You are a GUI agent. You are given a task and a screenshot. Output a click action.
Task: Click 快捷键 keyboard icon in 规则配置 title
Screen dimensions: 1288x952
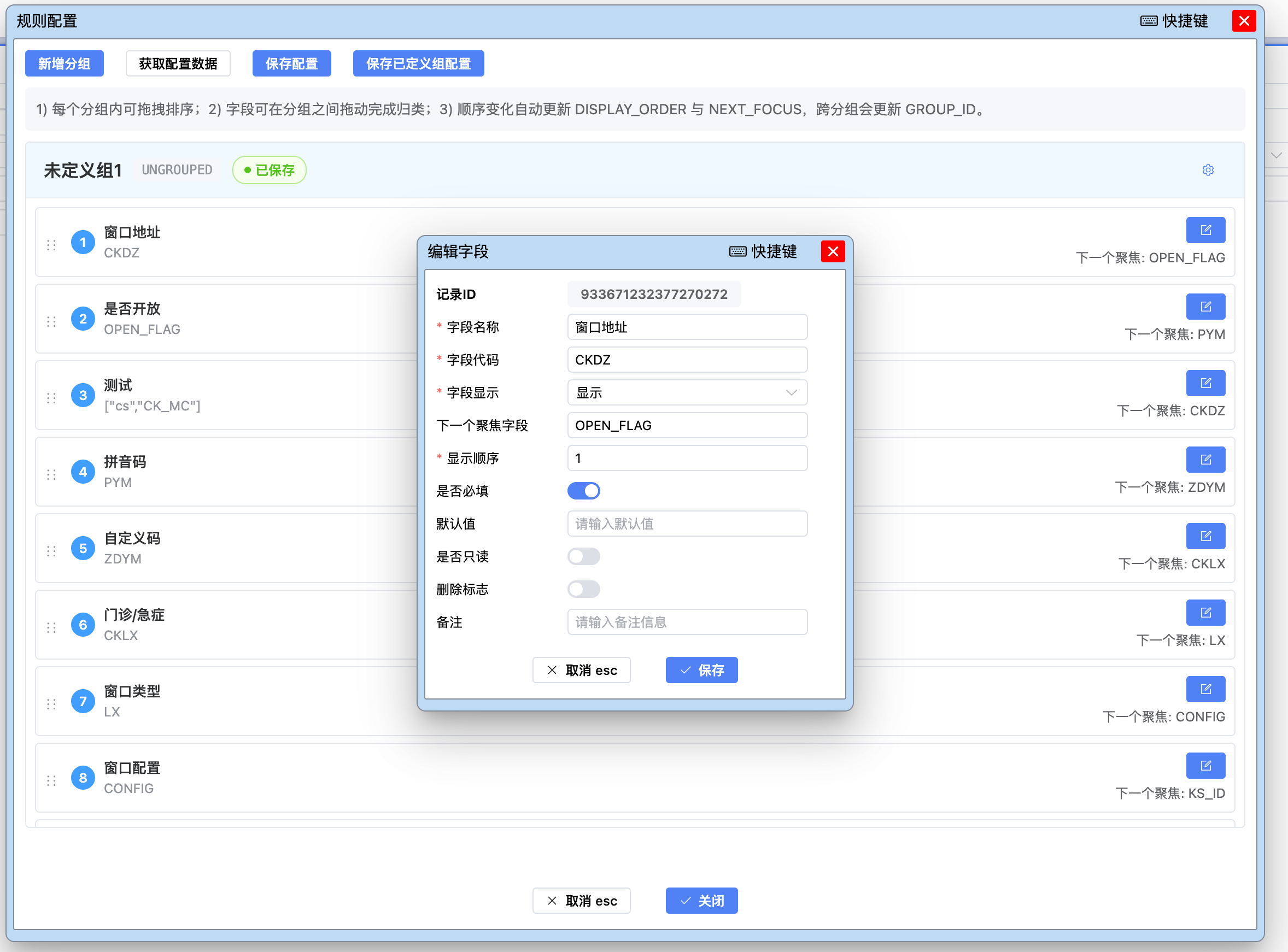1148,21
